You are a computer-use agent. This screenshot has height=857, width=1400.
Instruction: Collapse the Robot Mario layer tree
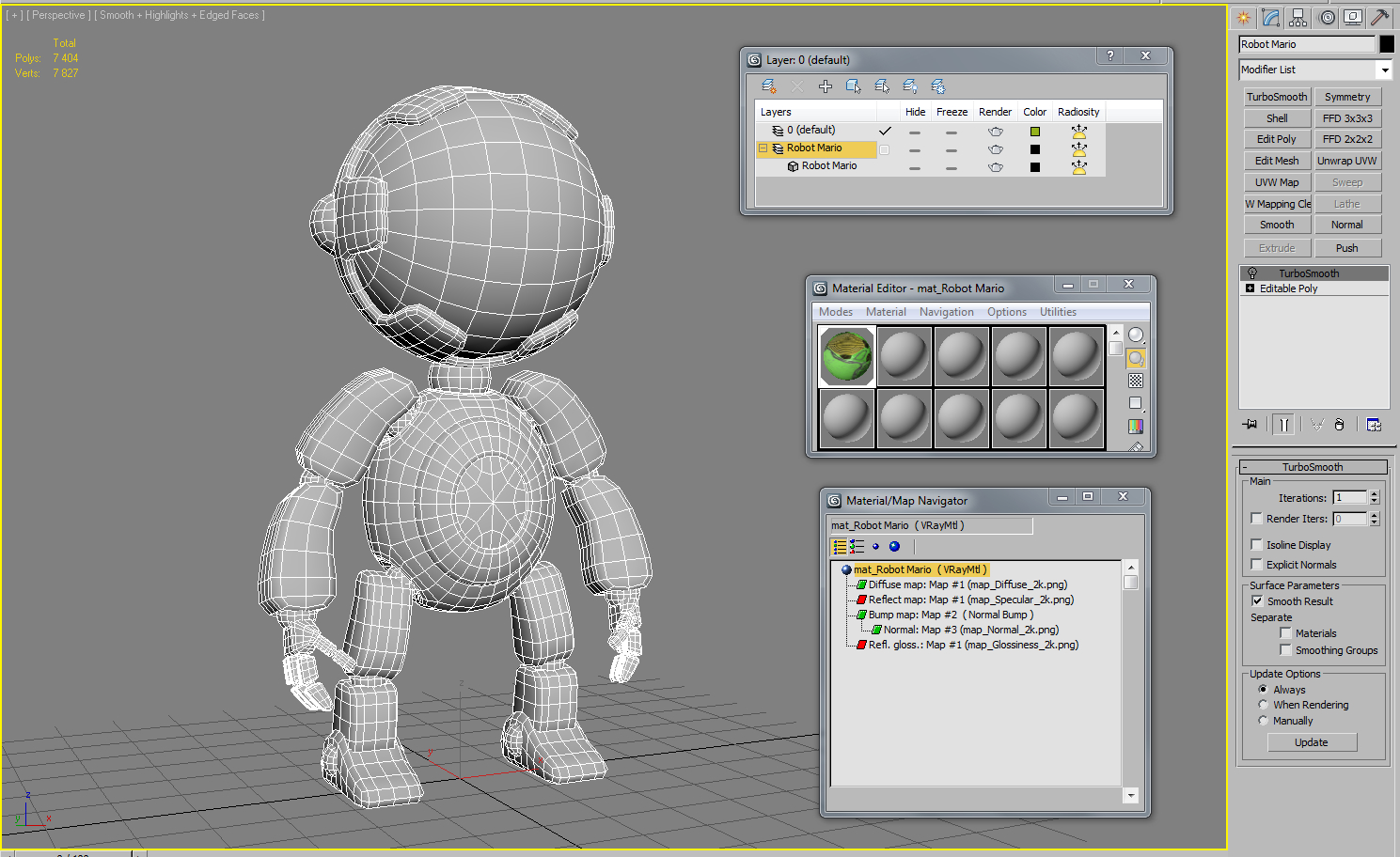click(x=763, y=148)
